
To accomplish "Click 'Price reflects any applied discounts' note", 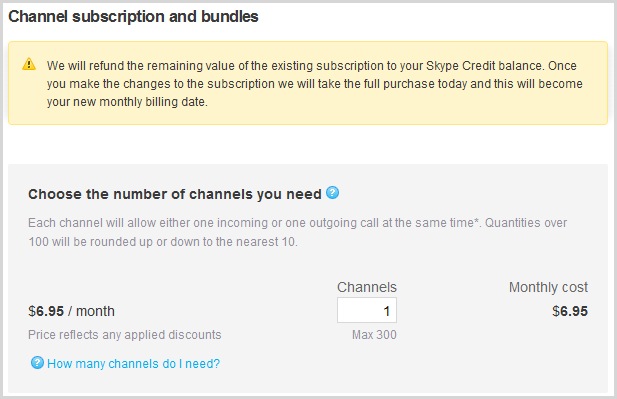I will (x=125, y=335).
